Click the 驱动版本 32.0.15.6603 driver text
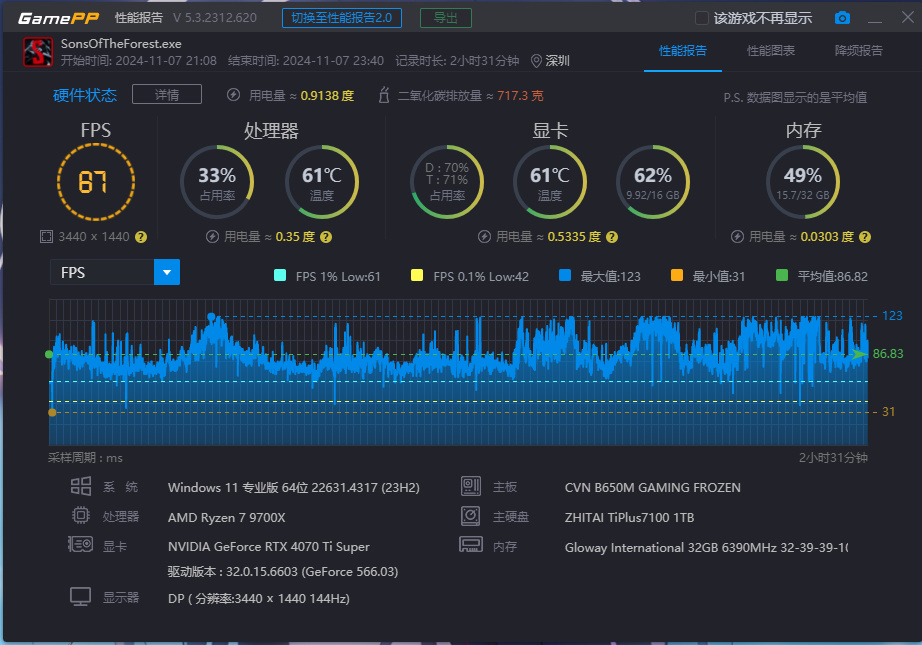The width and height of the screenshot is (922, 645). click(283, 572)
